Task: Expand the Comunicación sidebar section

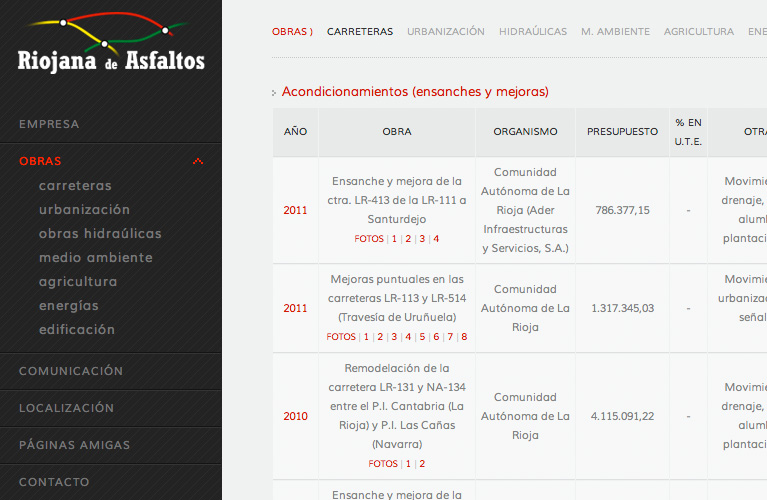Action: point(71,371)
